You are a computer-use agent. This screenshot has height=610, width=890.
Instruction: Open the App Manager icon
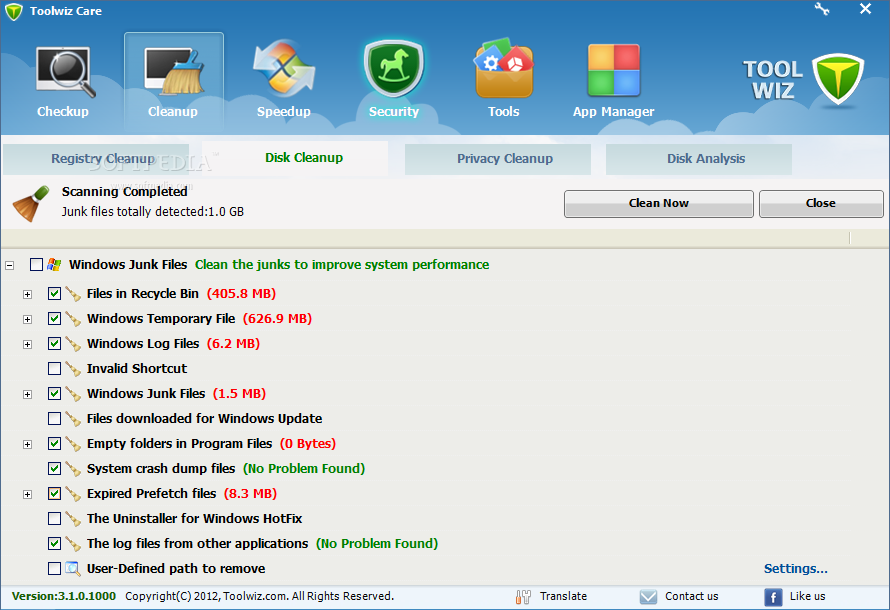[614, 70]
